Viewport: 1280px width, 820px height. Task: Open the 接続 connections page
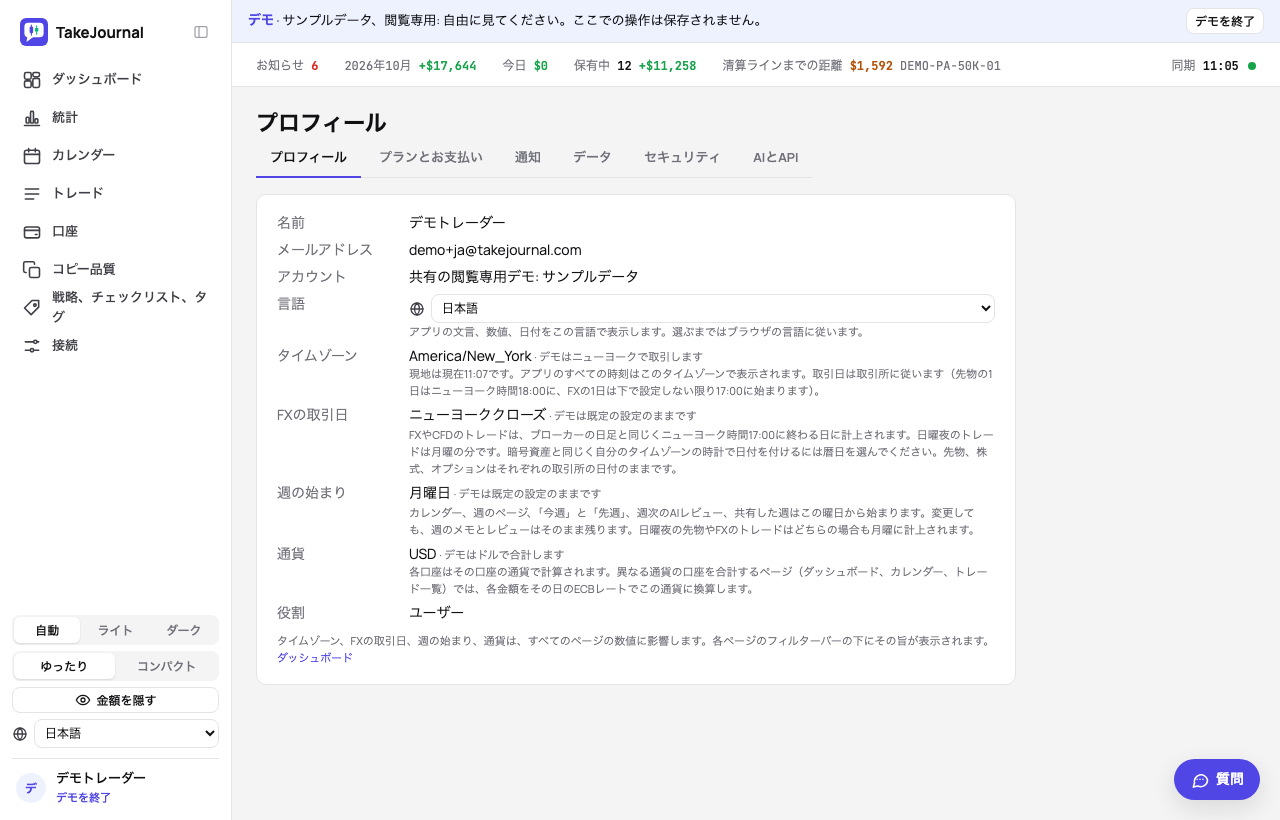coord(116,345)
